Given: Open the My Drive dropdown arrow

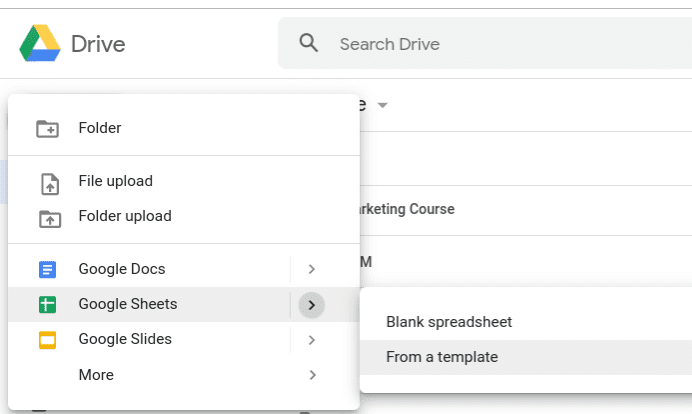Looking at the screenshot, I should click(x=383, y=105).
